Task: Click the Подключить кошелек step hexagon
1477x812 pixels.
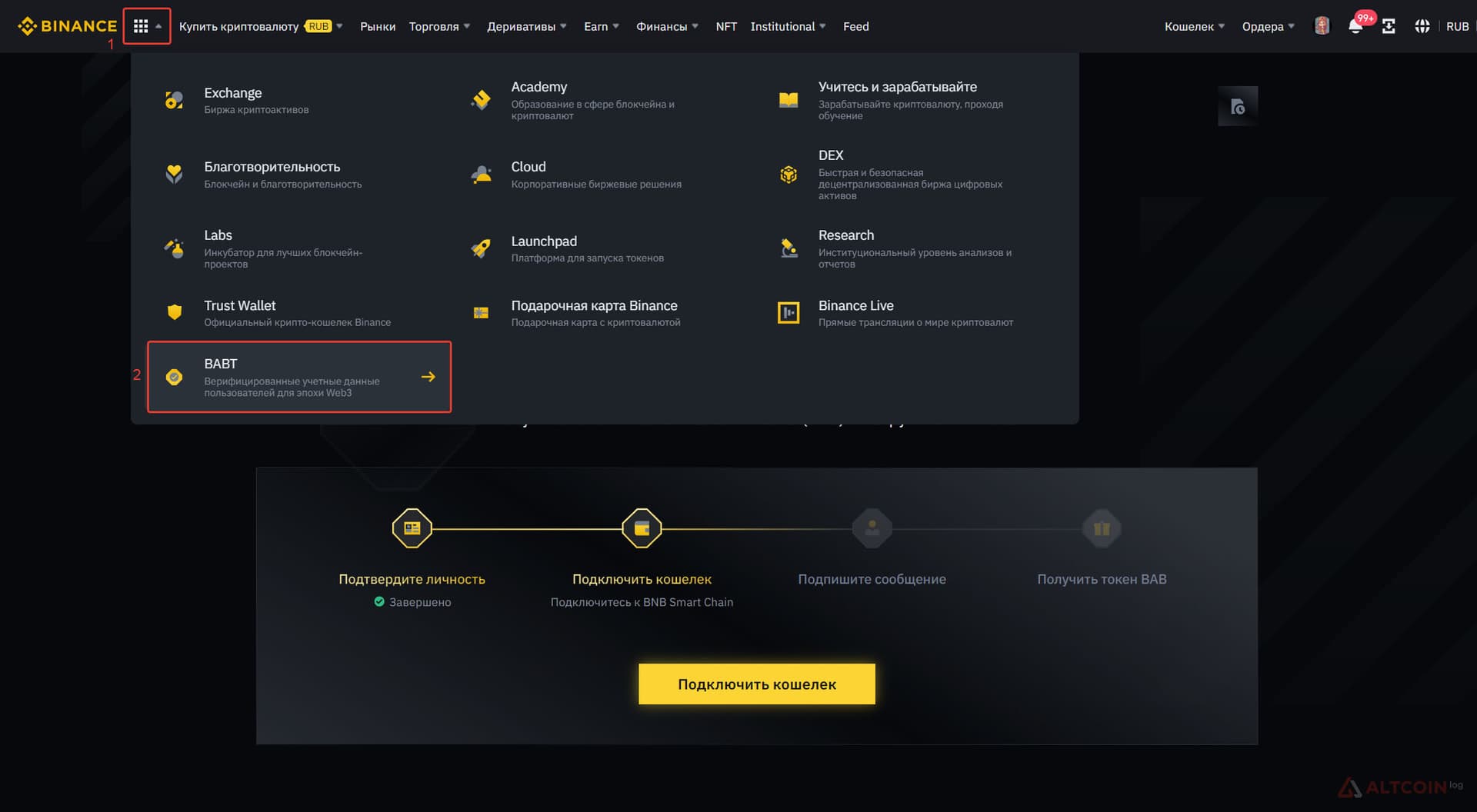Action: (642, 528)
